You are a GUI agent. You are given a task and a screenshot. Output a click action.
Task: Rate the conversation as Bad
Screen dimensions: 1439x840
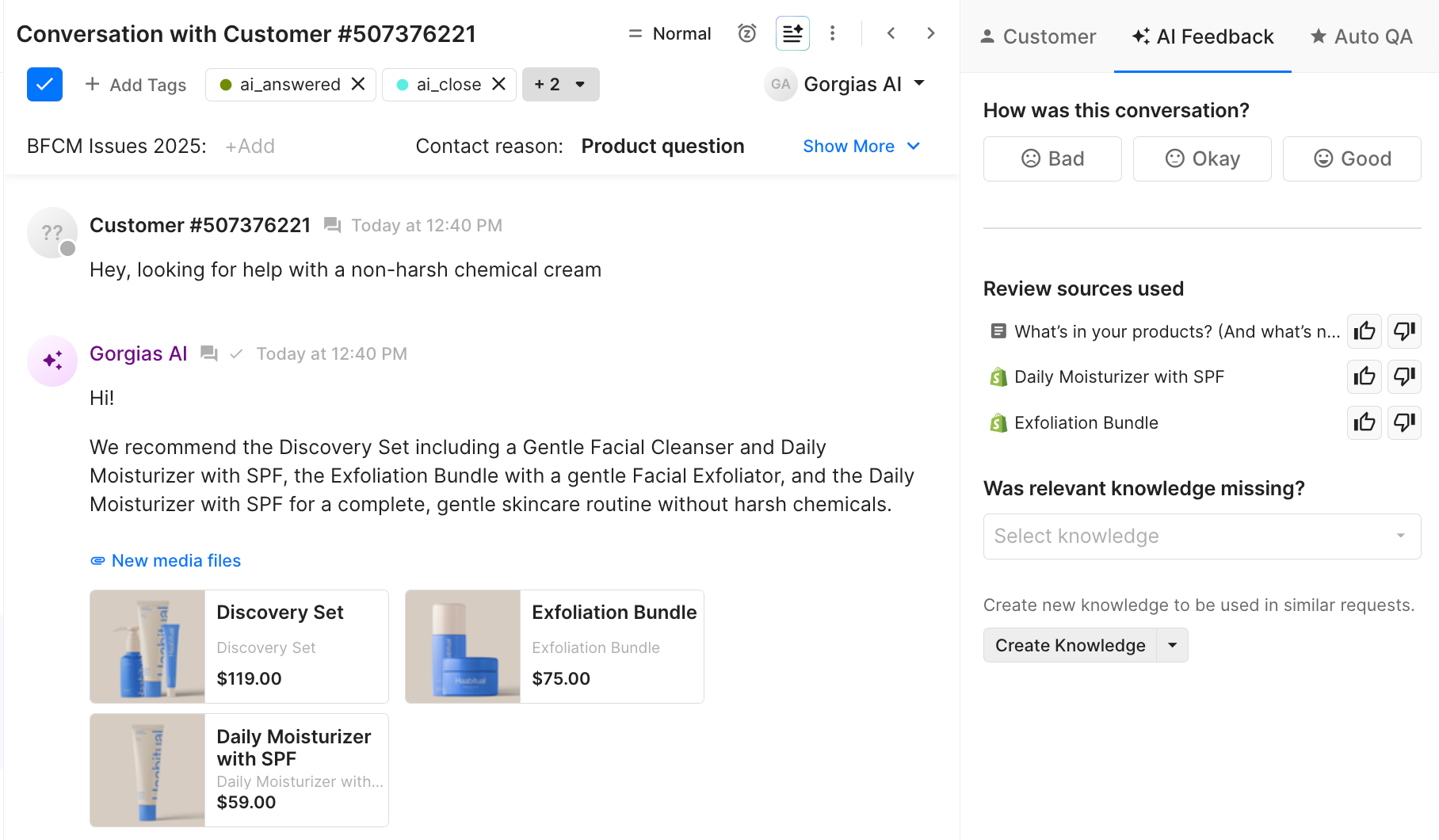(1052, 158)
